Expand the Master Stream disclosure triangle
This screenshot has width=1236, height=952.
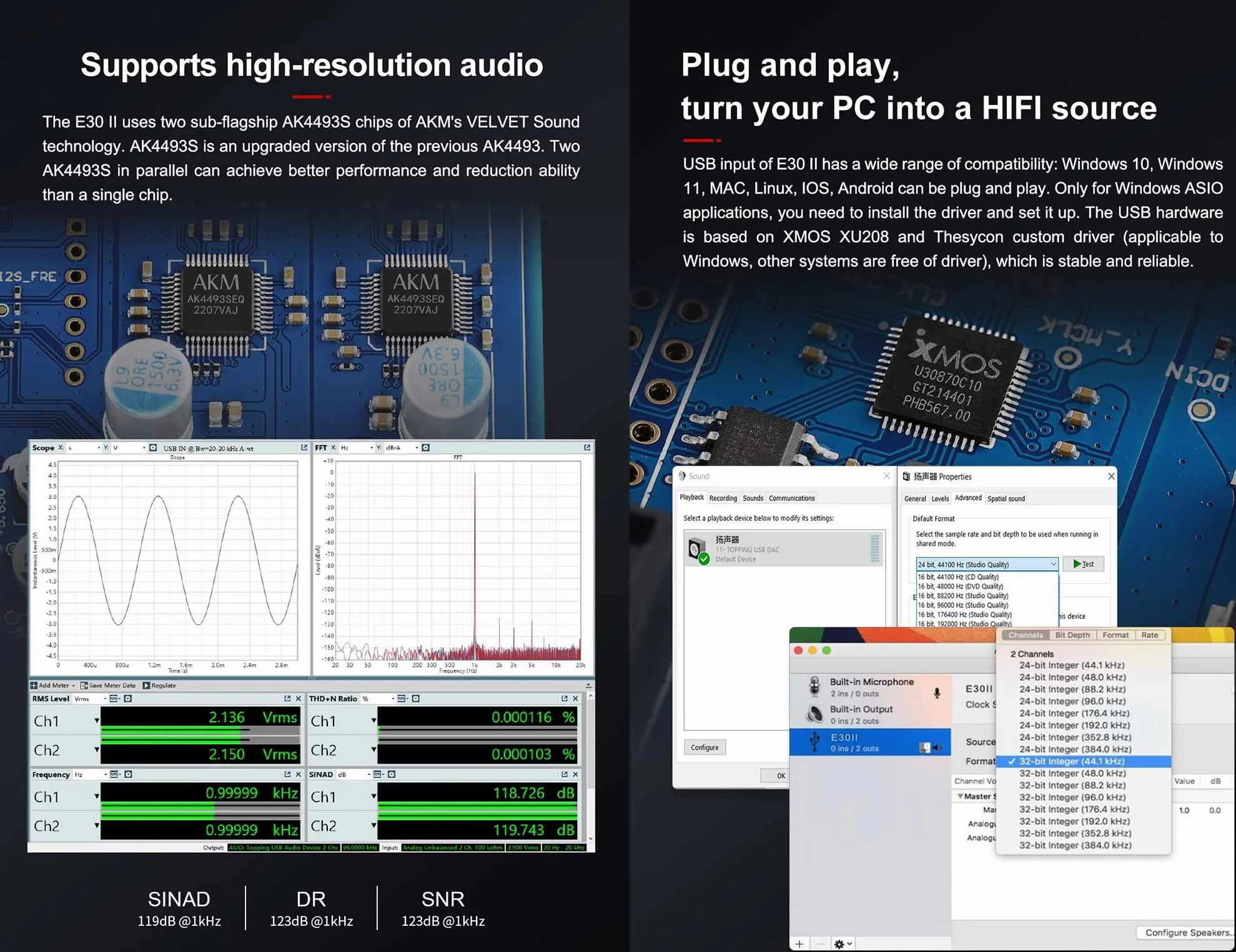click(x=961, y=796)
